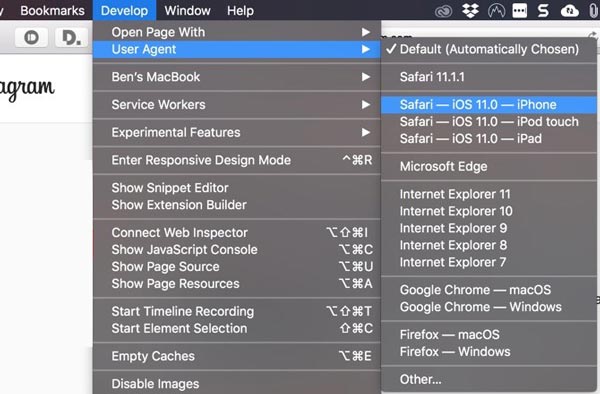
Task: Choose Connect Web Inspector
Action: 237,233
